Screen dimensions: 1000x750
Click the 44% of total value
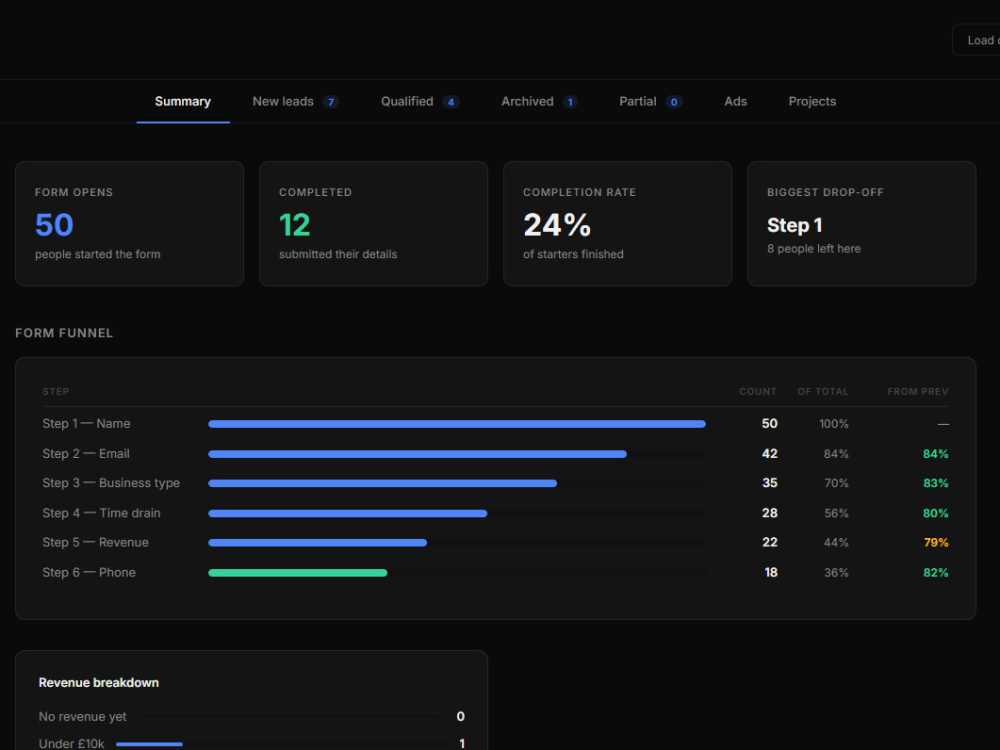point(836,542)
